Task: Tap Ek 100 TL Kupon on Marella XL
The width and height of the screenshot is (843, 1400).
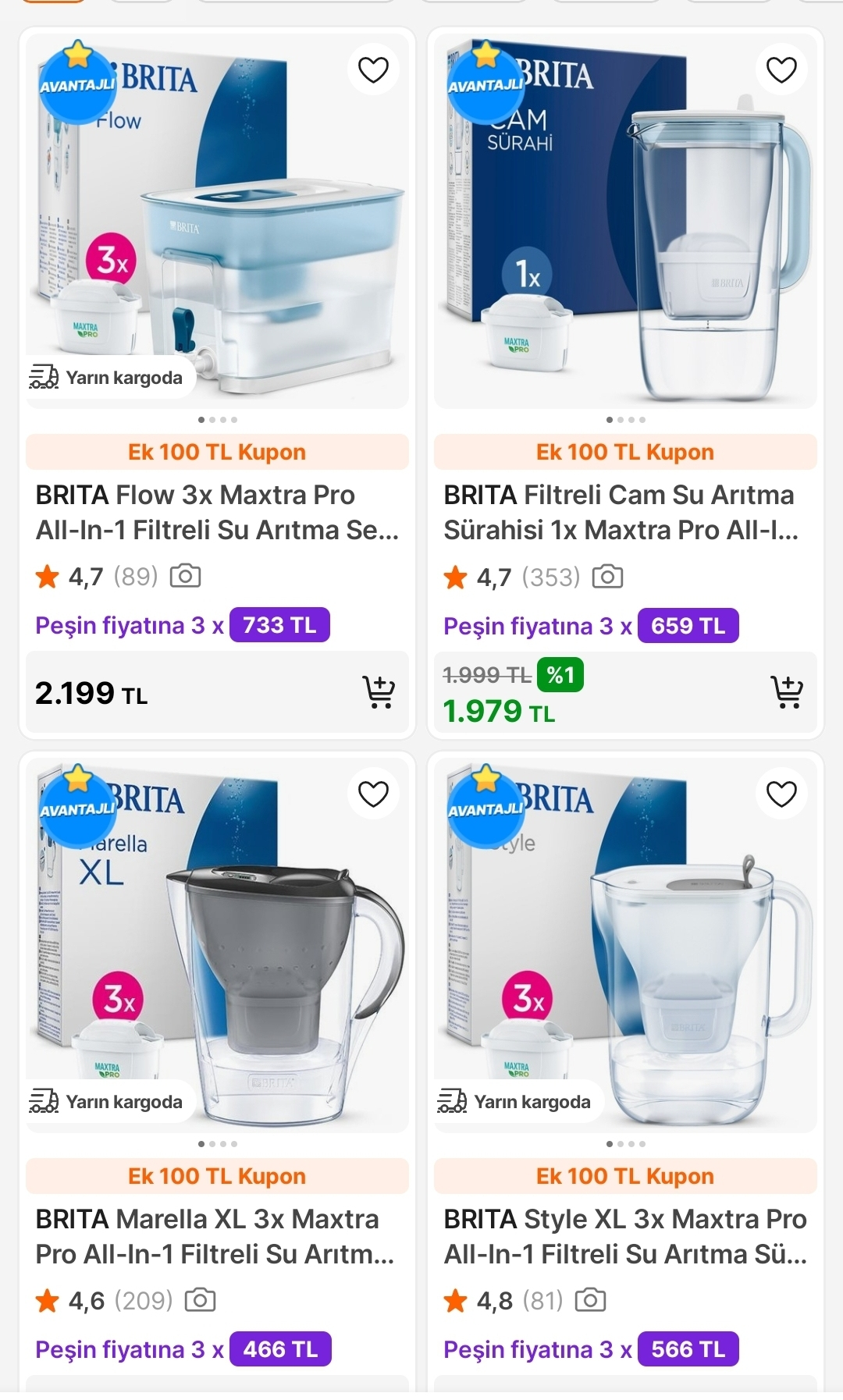Action: tap(217, 1176)
